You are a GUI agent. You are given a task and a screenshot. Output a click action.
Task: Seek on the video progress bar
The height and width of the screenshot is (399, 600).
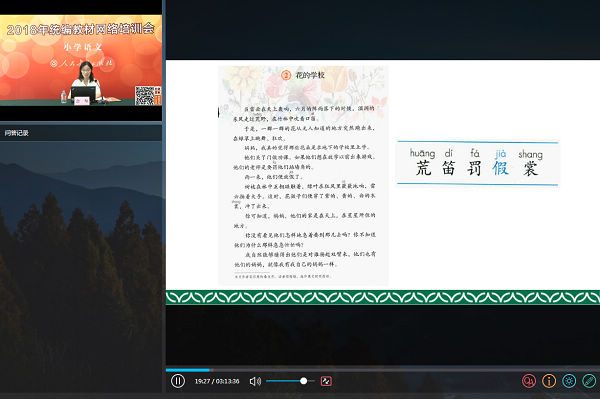click(x=383, y=370)
